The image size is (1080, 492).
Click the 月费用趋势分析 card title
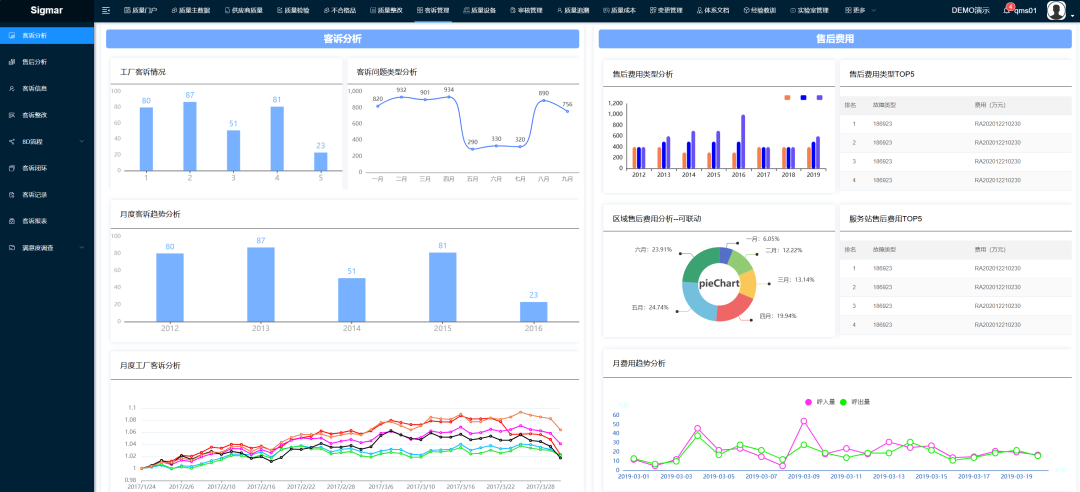click(x=638, y=363)
